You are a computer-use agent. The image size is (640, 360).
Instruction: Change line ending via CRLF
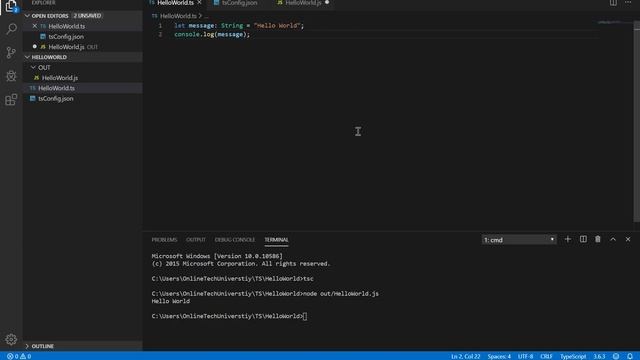click(x=546, y=356)
